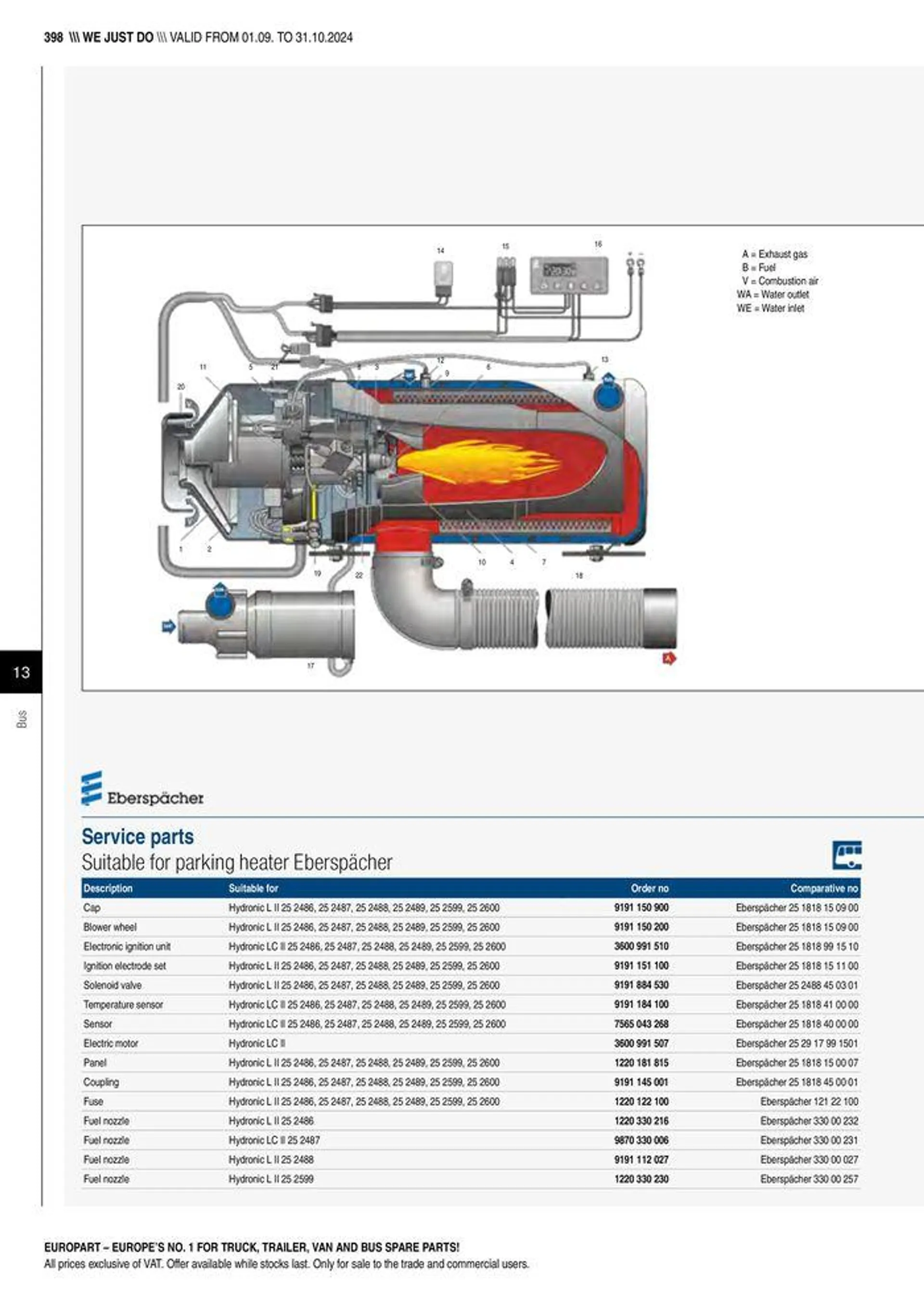
Task: Click legend entry 'WA = Water outlet'
Action: (773, 294)
